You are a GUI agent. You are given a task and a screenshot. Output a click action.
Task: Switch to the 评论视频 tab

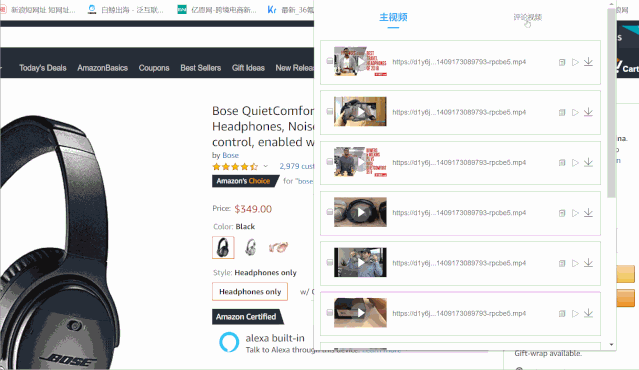coord(527,17)
